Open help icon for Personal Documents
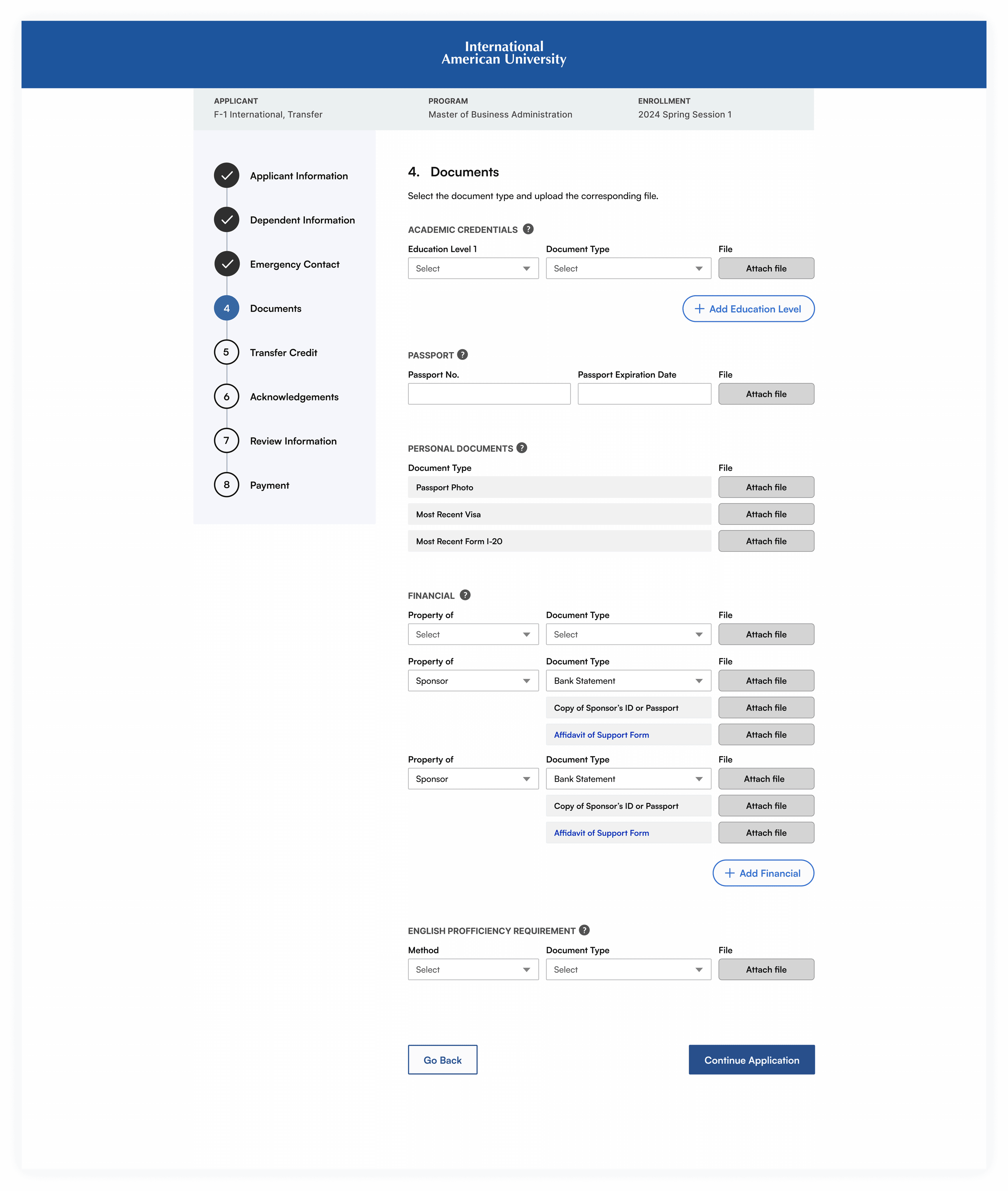 click(x=522, y=448)
